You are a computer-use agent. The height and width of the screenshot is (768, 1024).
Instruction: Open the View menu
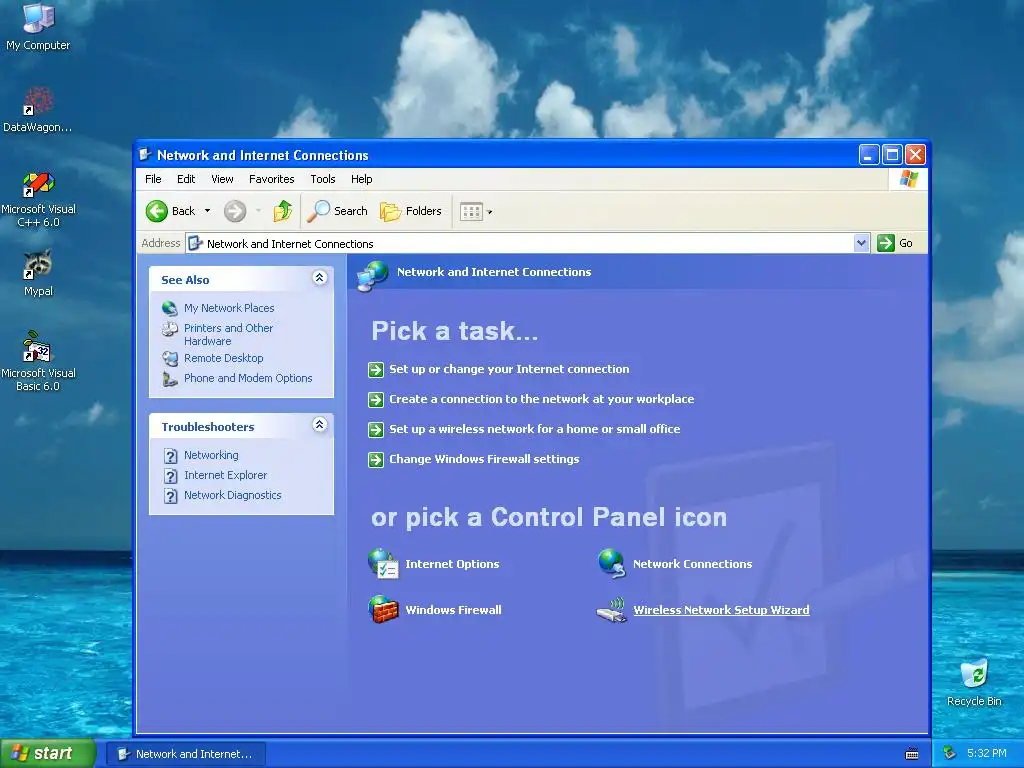pyautogui.click(x=222, y=179)
